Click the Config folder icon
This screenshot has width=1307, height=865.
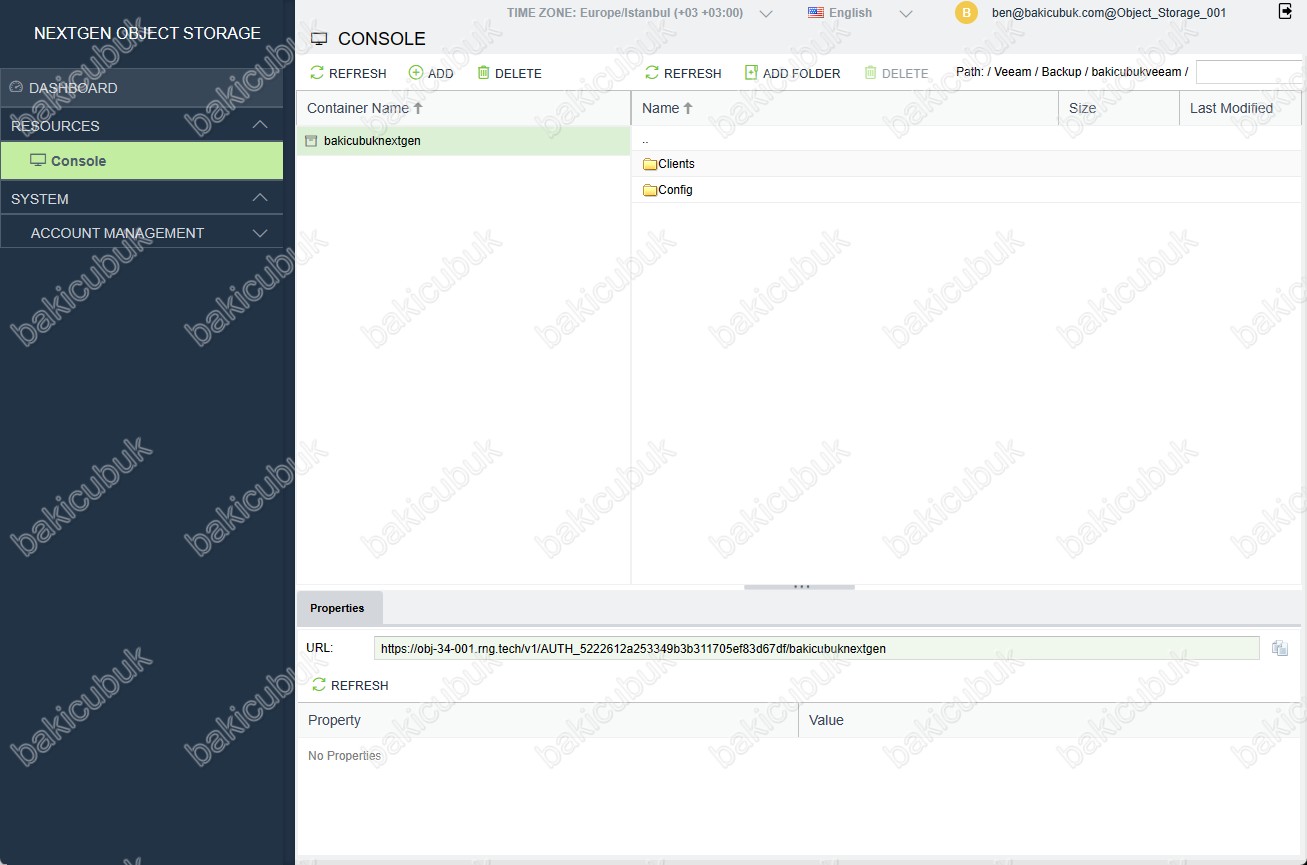650,190
